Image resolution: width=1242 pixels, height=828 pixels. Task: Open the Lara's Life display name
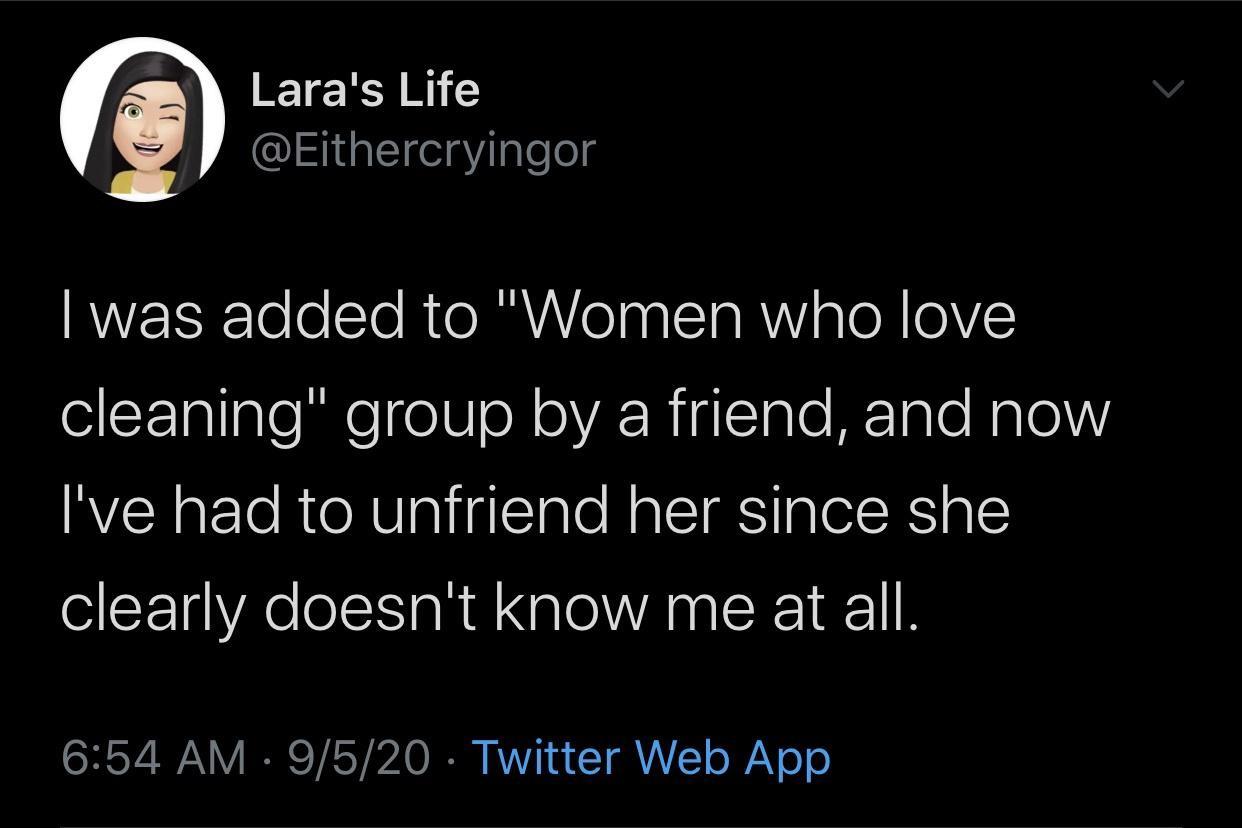(365, 90)
